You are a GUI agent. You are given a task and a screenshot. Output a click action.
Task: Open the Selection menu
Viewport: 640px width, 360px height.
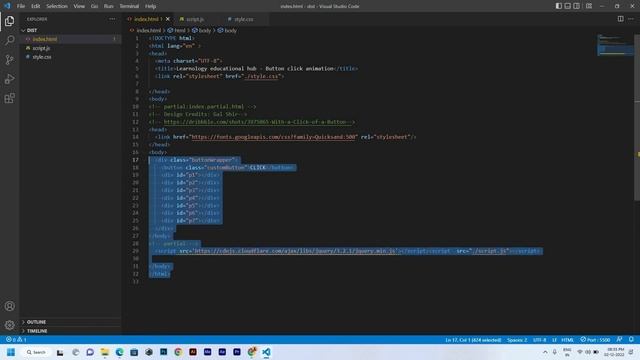click(x=57, y=6)
